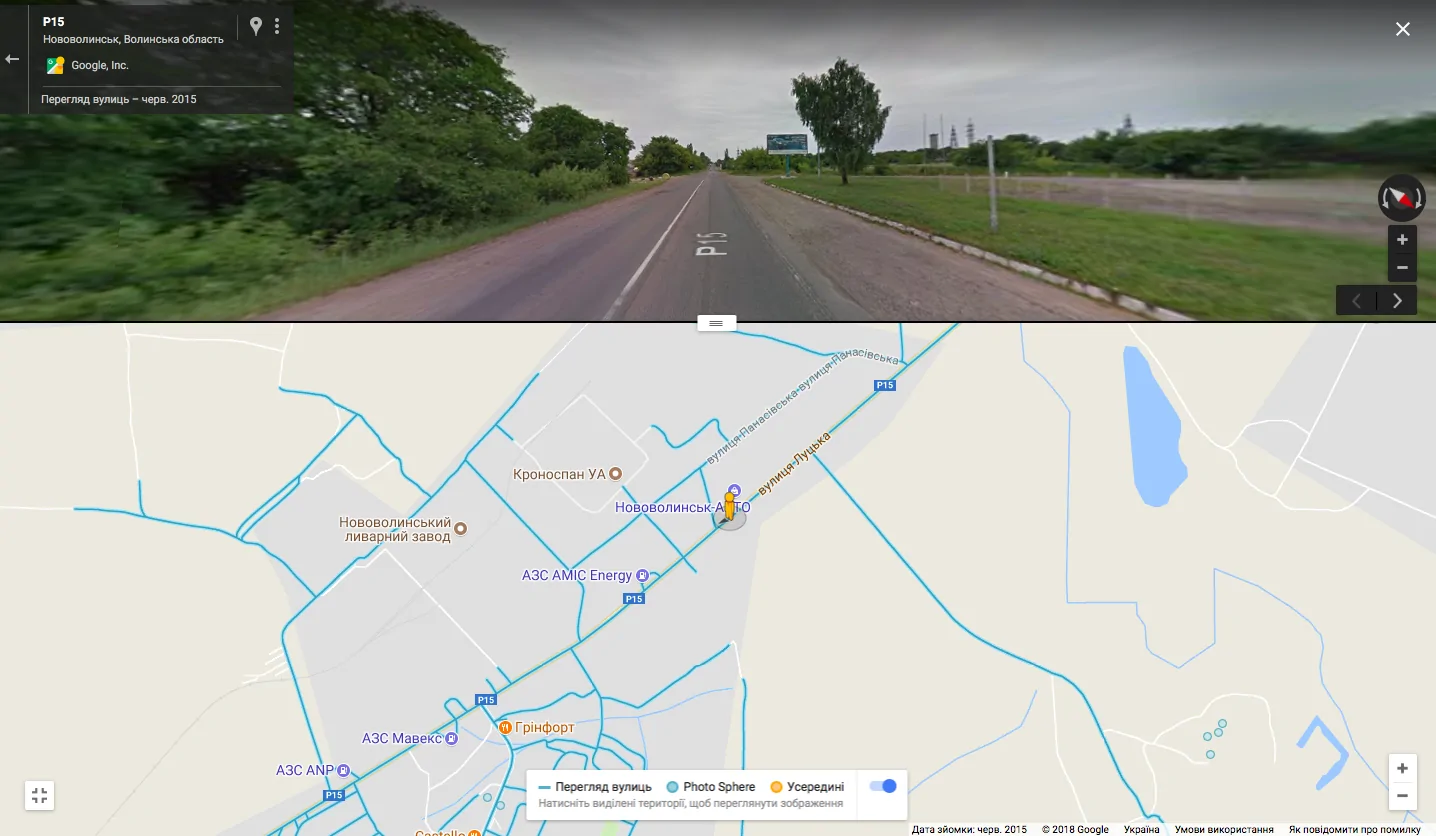The image size is (1436, 836).
Task: Open the АЗС AMIC Energy marker
Action: pyautogui.click(x=642, y=575)
